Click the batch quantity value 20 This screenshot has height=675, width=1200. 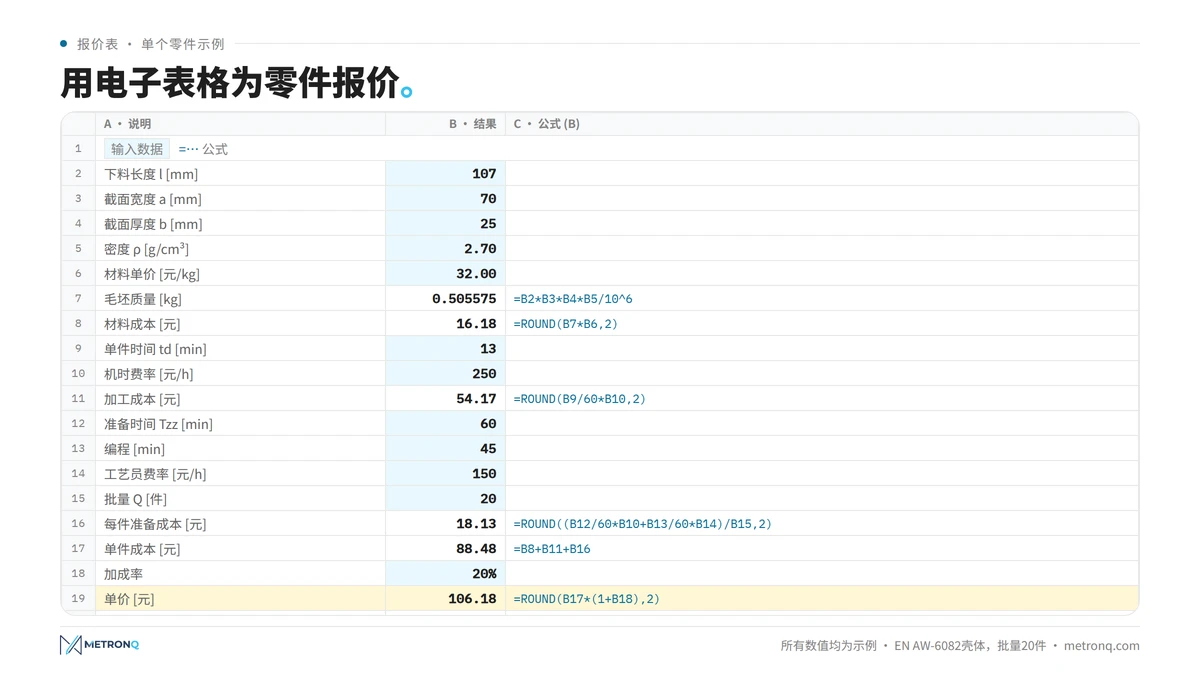445,499
